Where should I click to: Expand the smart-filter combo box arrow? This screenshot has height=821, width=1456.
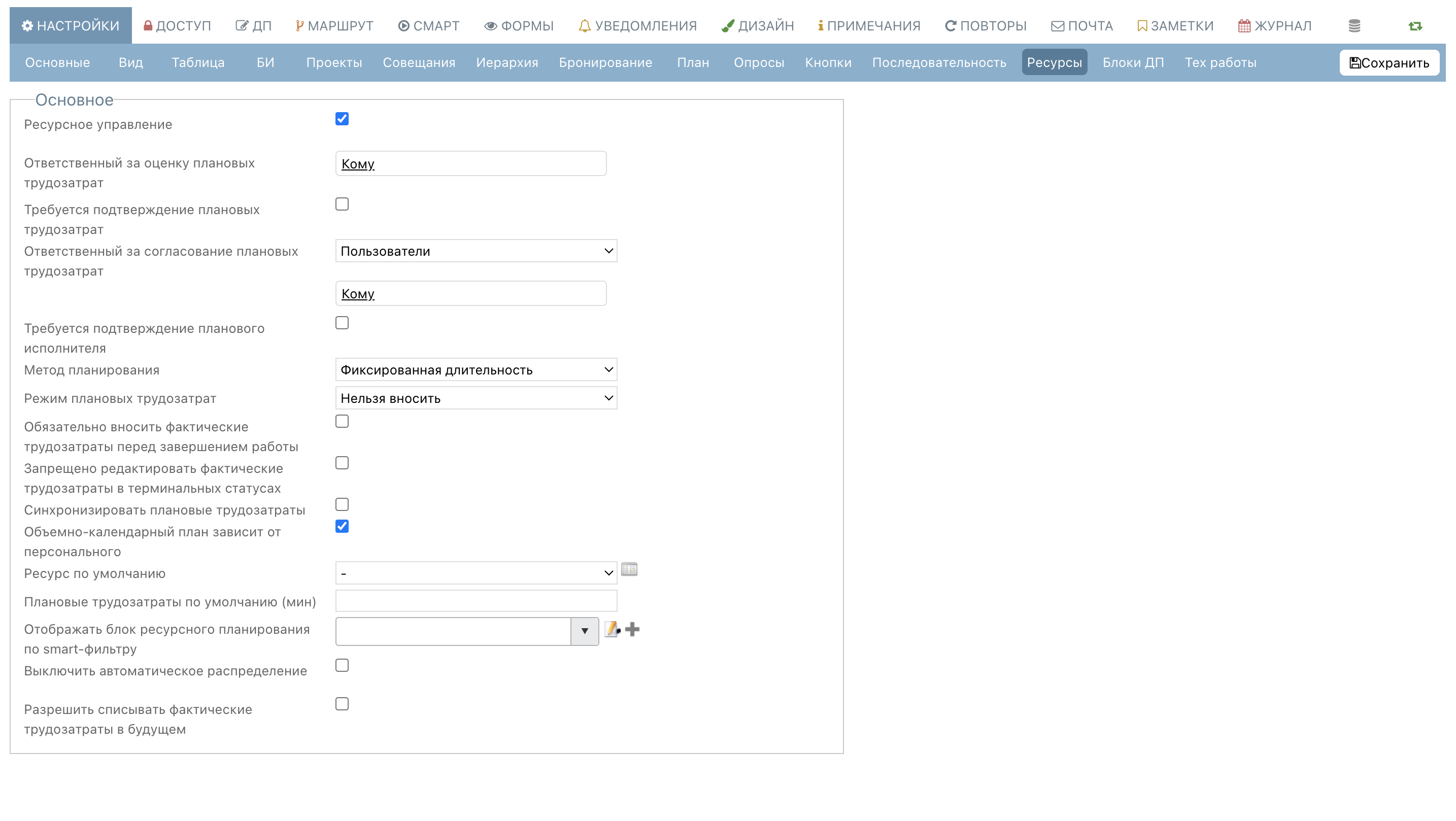[585, 631]
